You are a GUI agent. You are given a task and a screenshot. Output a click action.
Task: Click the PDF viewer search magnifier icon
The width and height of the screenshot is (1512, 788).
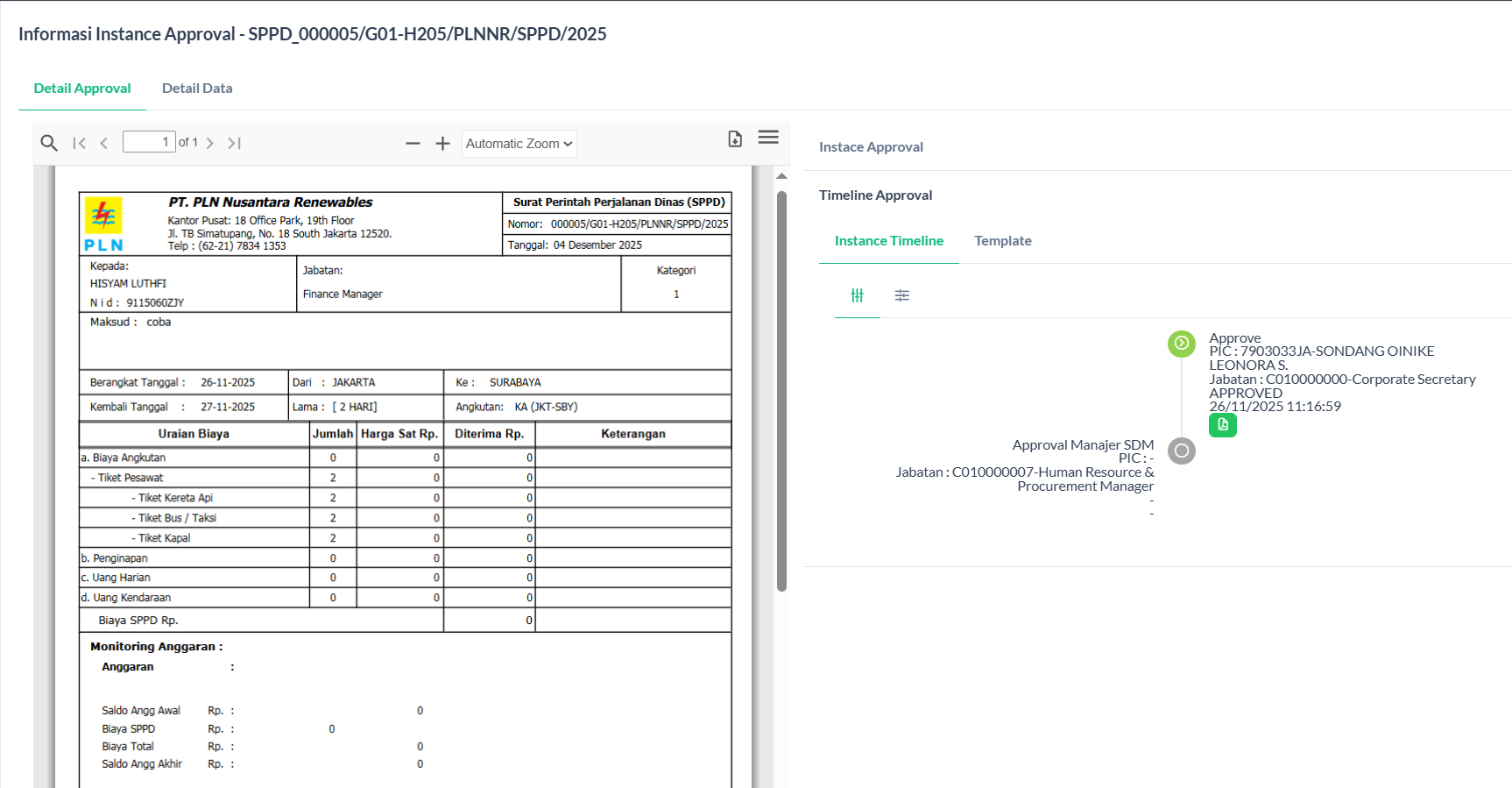[49, 143]
